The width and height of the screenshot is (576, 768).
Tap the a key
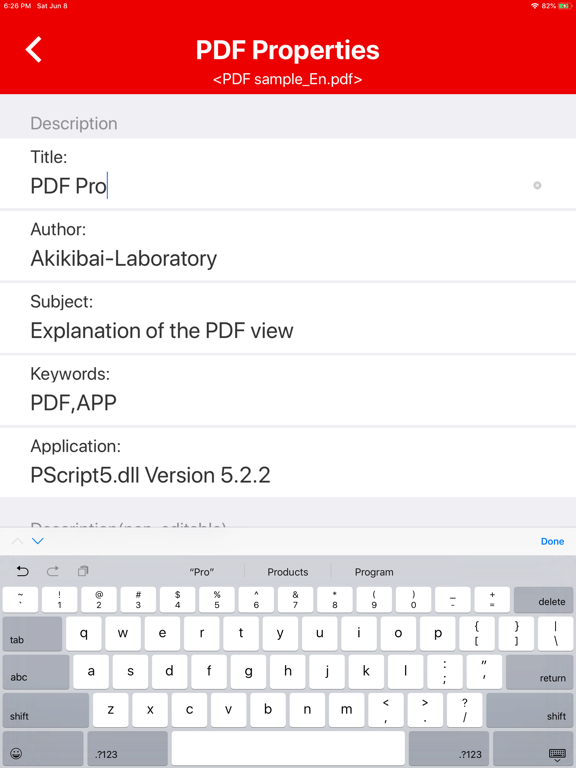[x=91, y=672]
